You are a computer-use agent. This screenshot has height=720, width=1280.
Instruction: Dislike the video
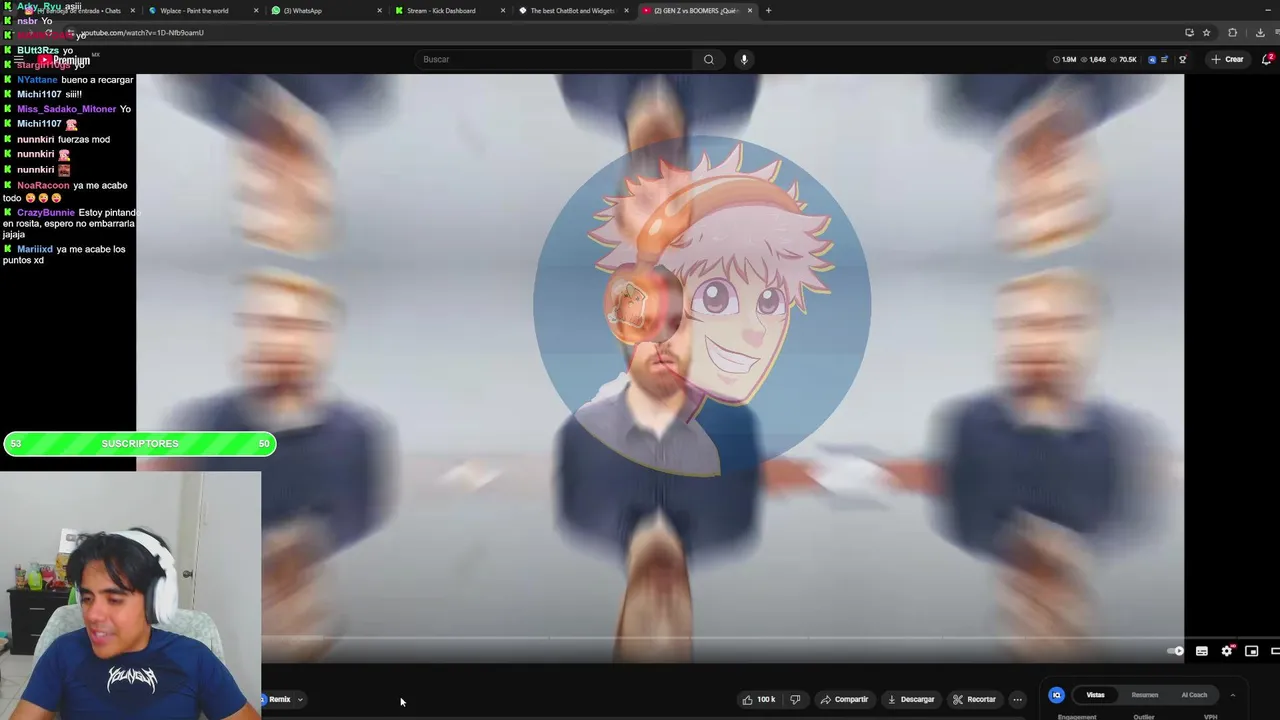pos(795,700)
